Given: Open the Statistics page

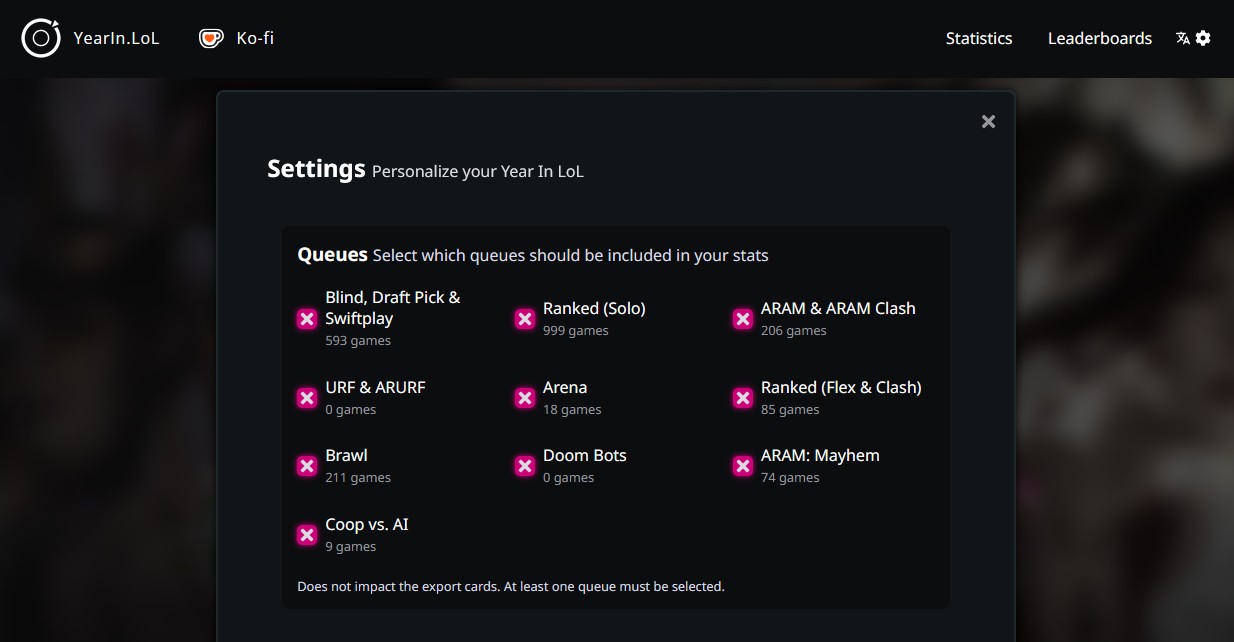Looking at the screenshot, I should point(978,38).
